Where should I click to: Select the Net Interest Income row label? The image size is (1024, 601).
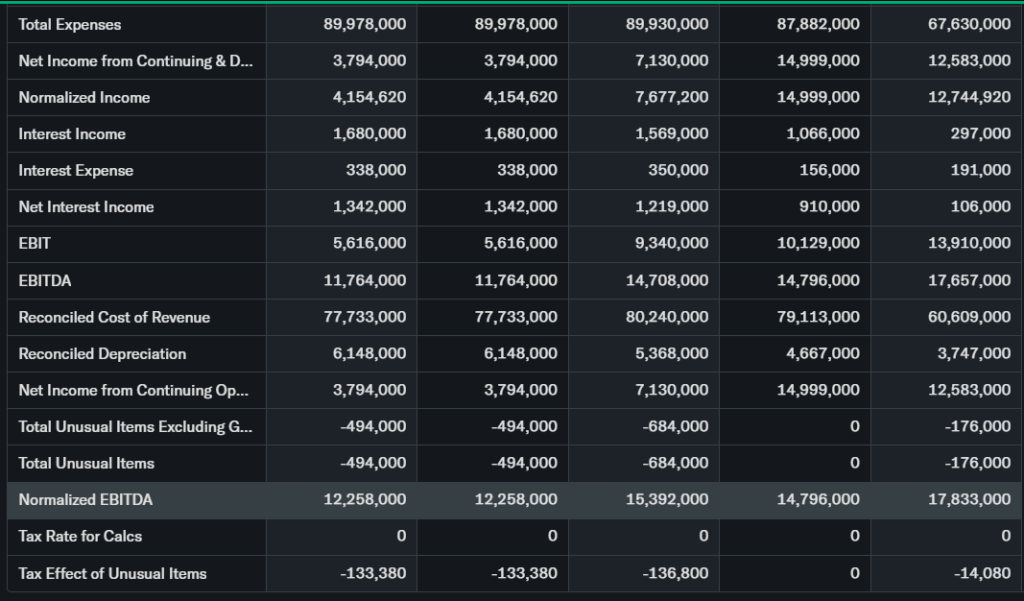[86, 207]
